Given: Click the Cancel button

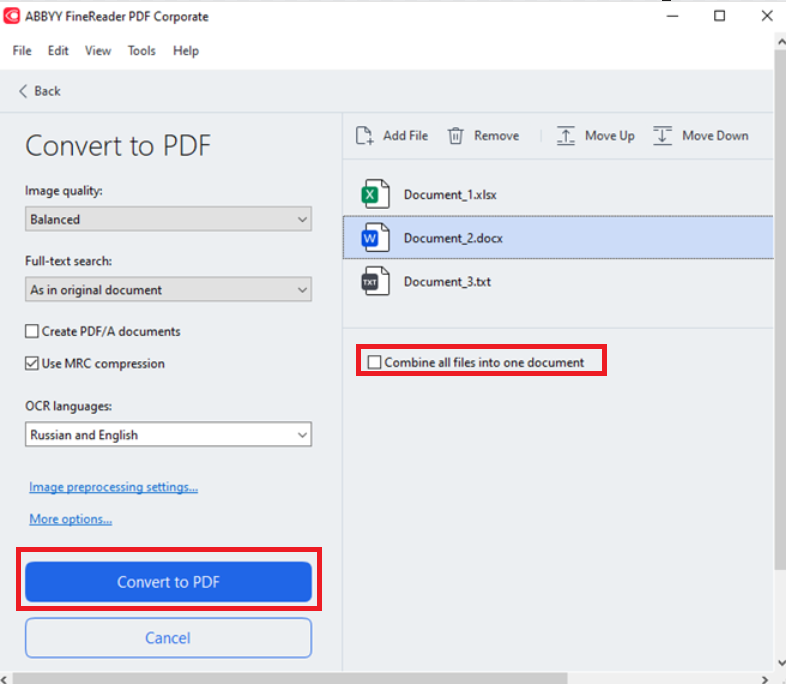Looking at the screenshot, I should click(x=168, y=637).
